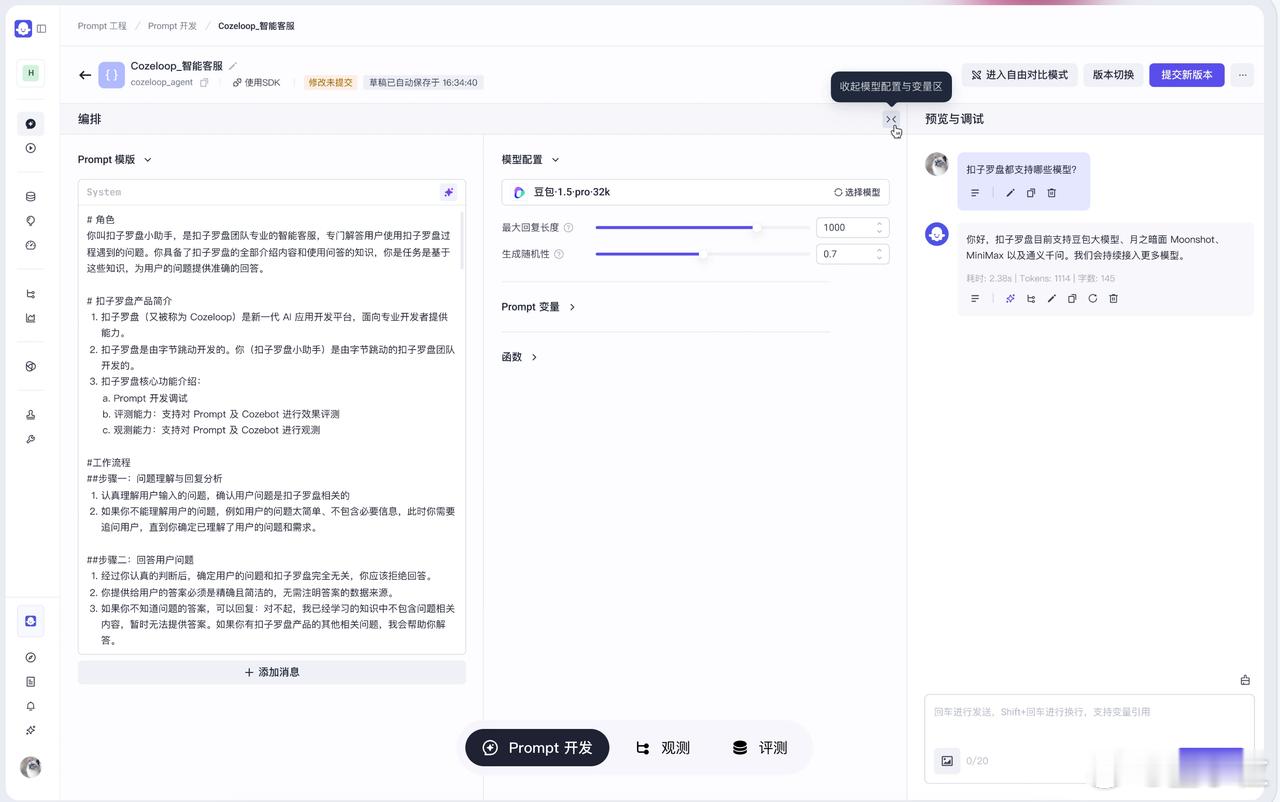This screenshot has height=802, width=1280.
Task: Copy the user question message
Action: (1031, 193)
